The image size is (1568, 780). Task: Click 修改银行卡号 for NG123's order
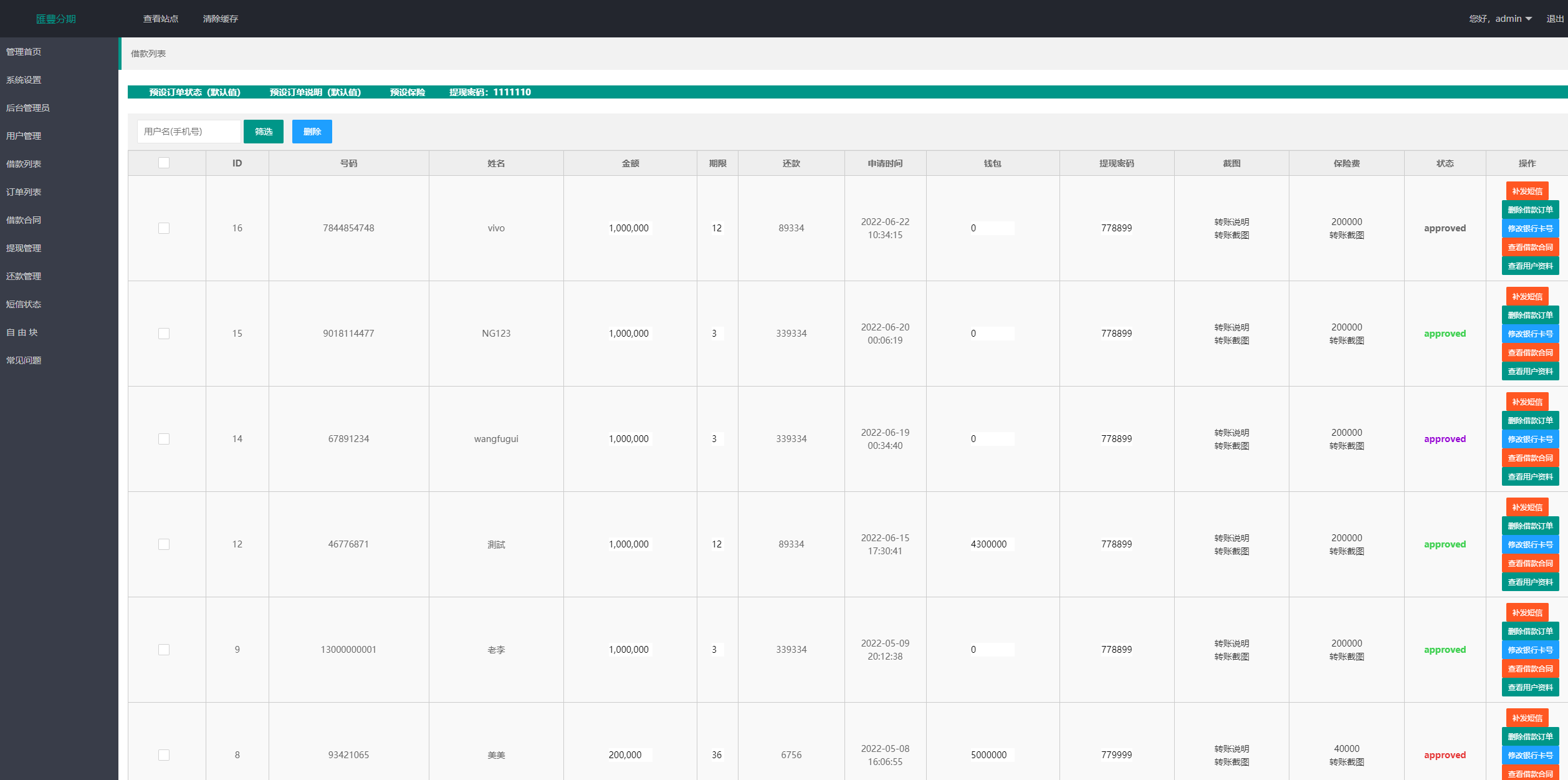(1530, 334)
